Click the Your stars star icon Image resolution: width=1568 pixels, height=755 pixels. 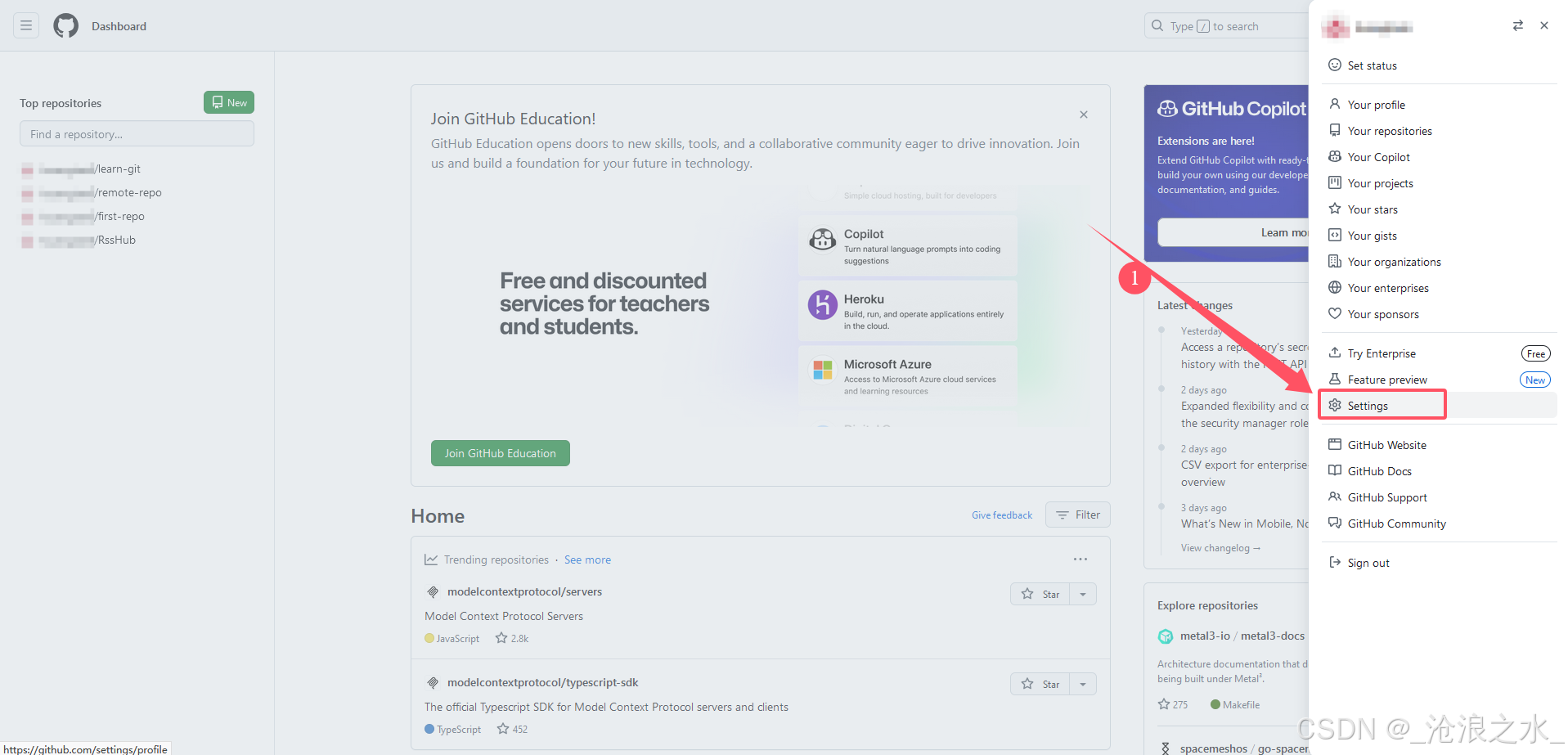1335,209
